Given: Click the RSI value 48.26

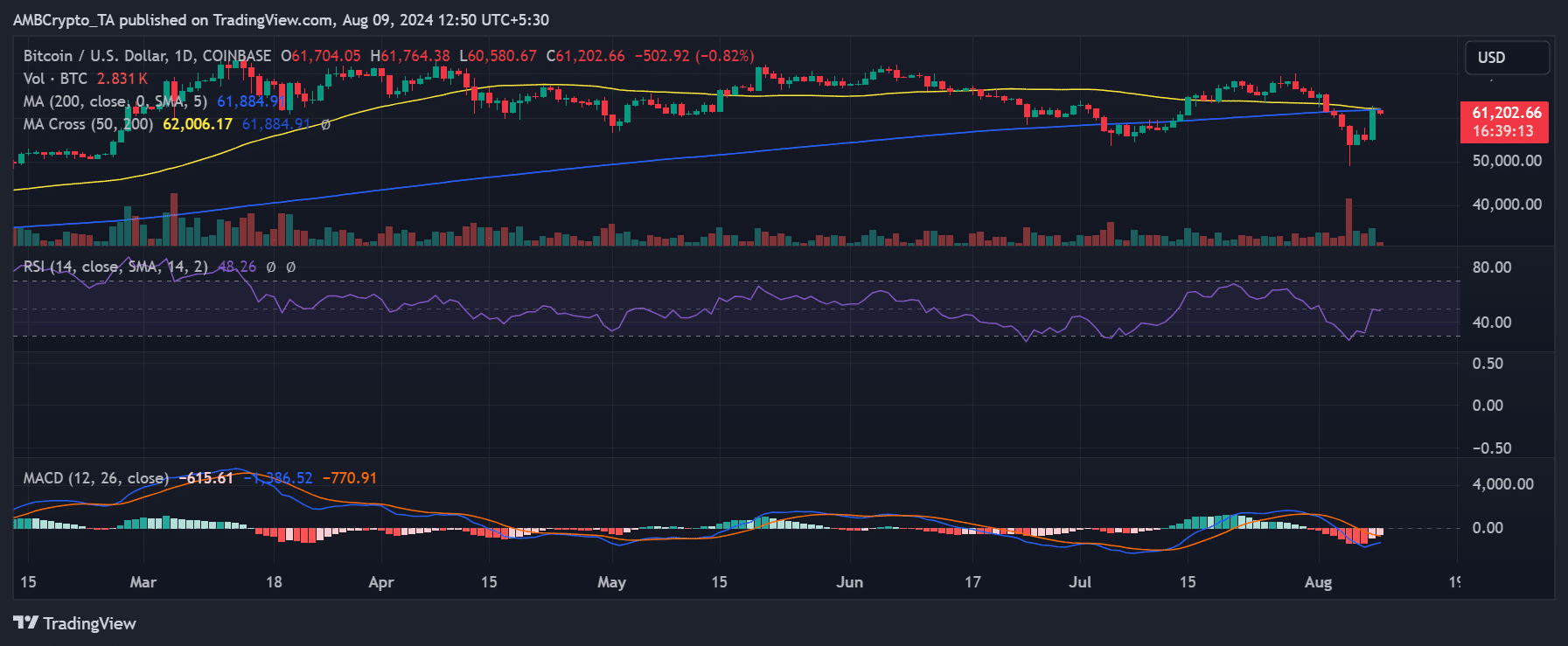Looking at the screenshot, I should [x=237, y=267].
